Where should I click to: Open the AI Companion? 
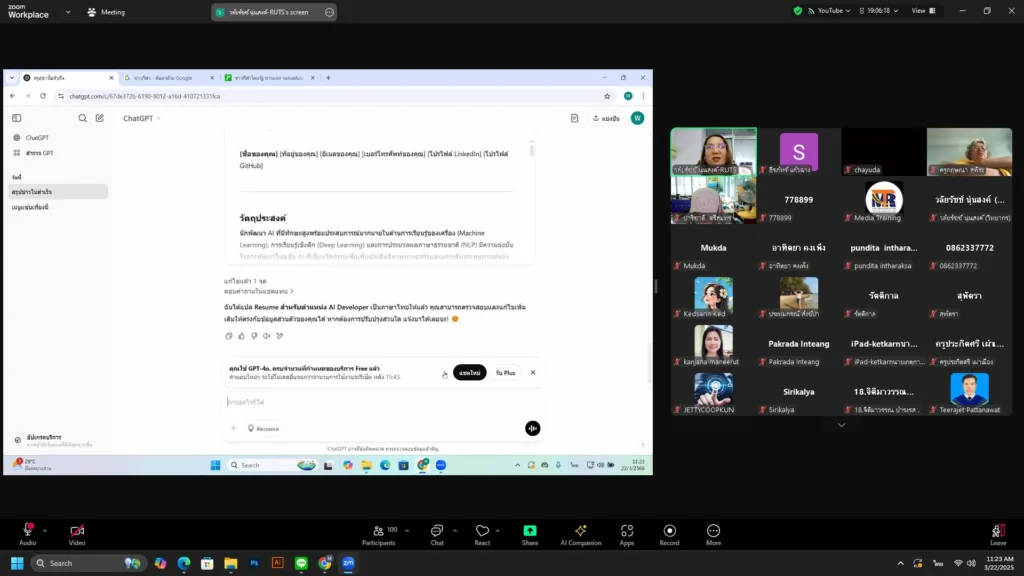[x=580, y=533]
